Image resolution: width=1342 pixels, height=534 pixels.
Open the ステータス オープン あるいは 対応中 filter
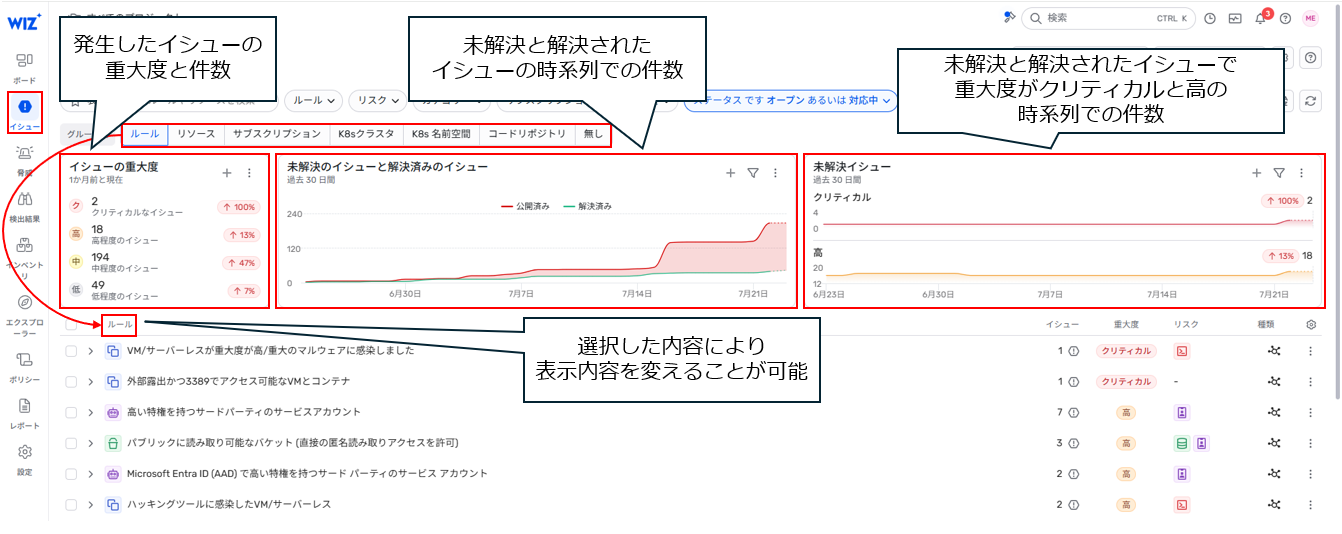coord(789,100)
